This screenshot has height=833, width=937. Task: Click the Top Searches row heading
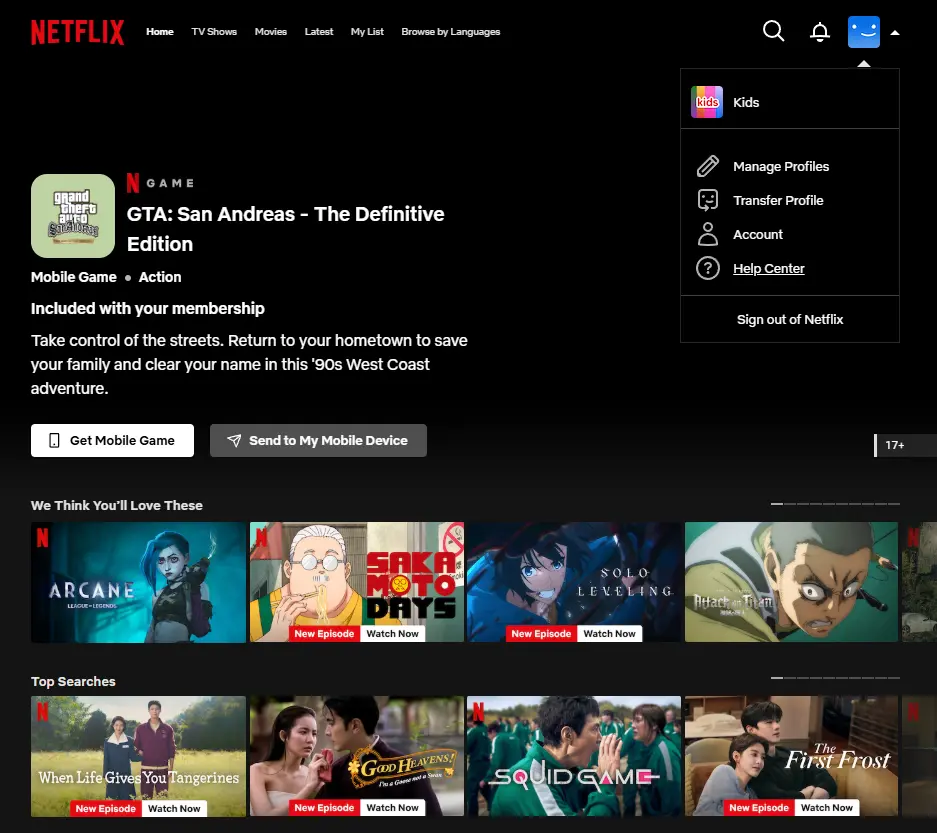[73, 682]
